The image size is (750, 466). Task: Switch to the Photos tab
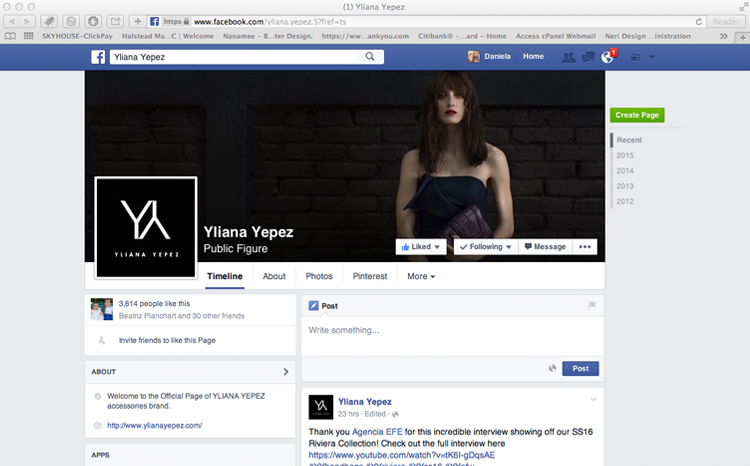319,277
